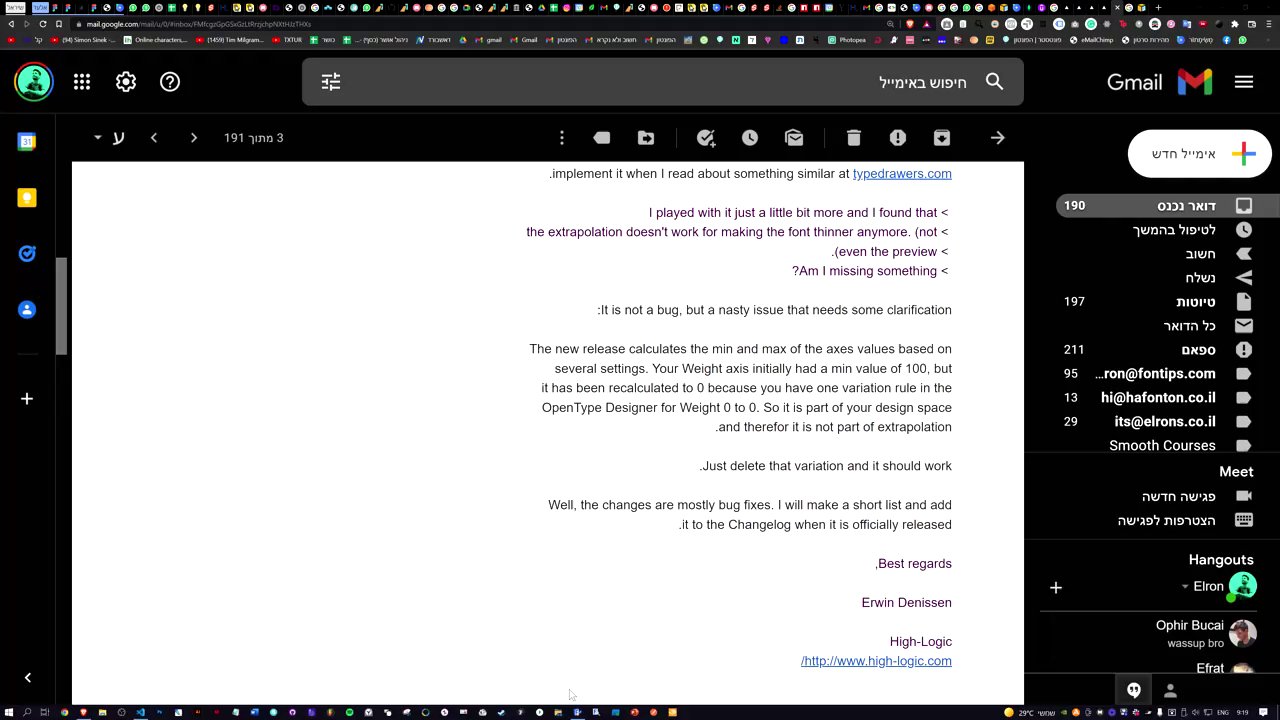1280x720 pixels.
Task: Go to the newer conversation
Action: click(194, 138)
